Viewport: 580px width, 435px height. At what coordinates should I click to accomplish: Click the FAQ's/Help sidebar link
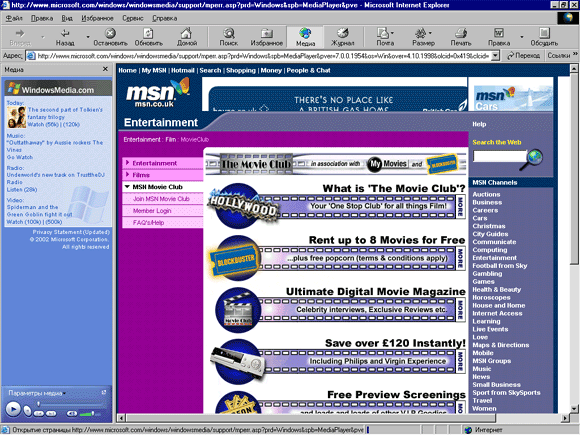(148, 222)
